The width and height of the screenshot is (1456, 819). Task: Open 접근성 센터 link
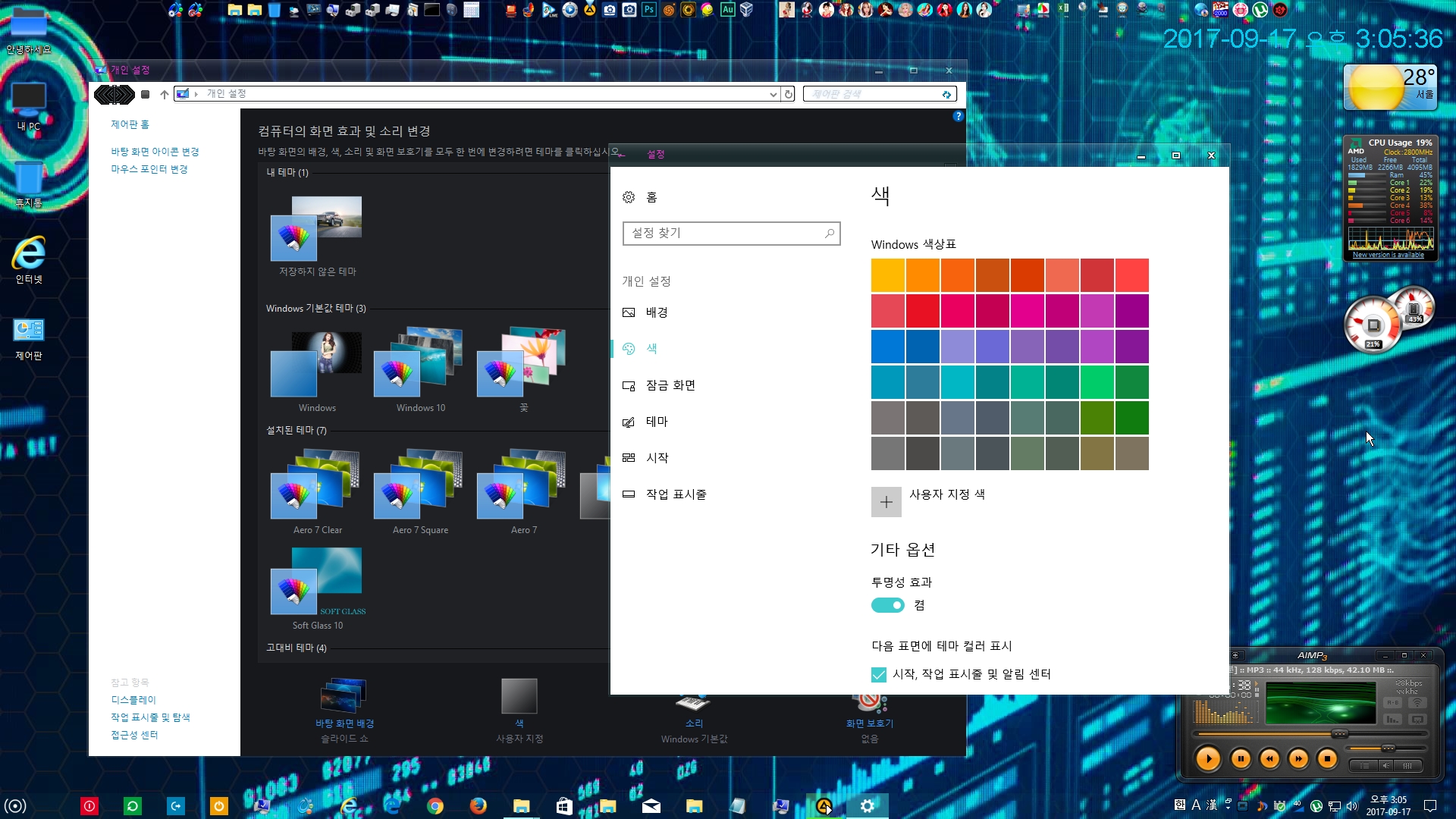tap(135, 735)
